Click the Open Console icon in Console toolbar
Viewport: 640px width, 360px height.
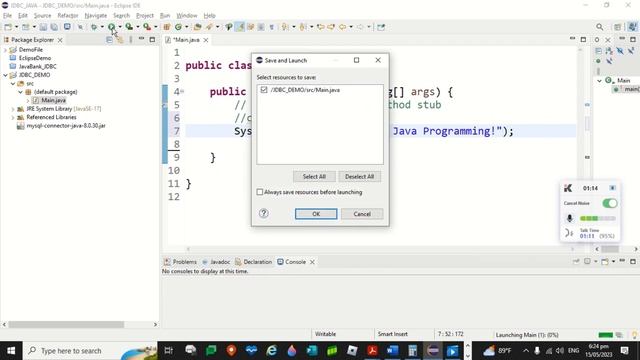point(605,262)
